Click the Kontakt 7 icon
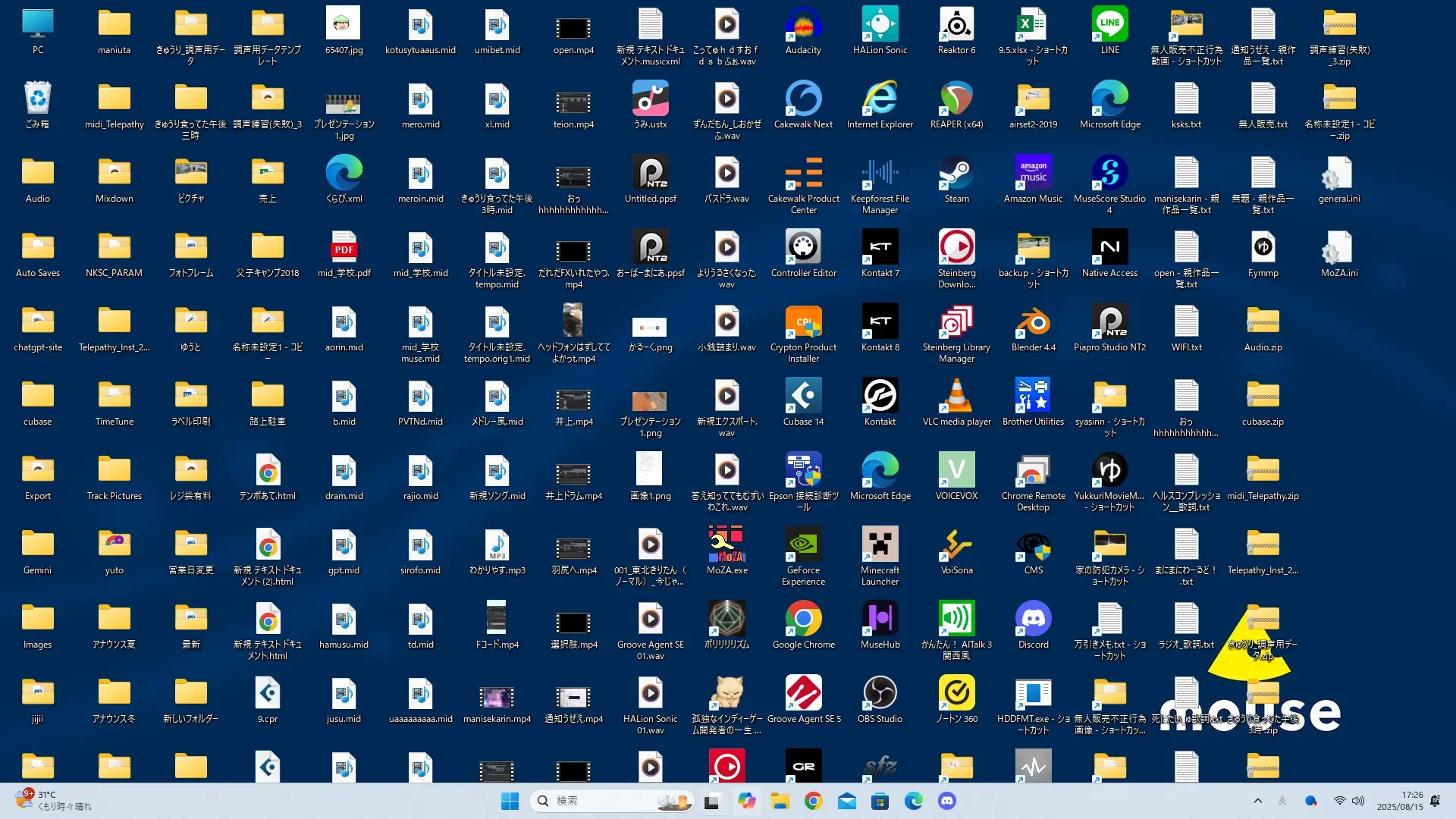Viewport: 1456px width, 819px height. click(x=880, y=250)
